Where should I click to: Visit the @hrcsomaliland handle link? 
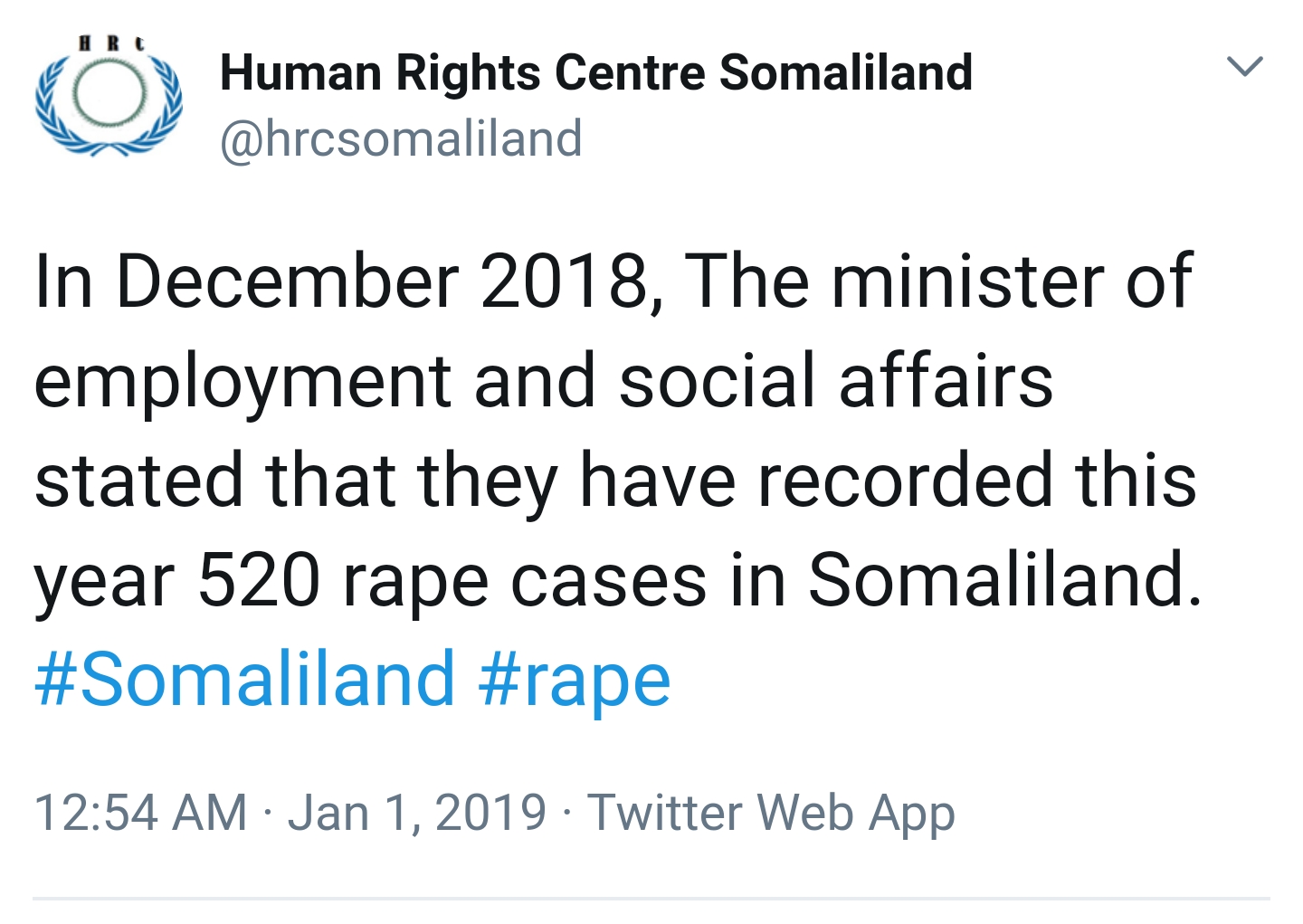[401, 138]
